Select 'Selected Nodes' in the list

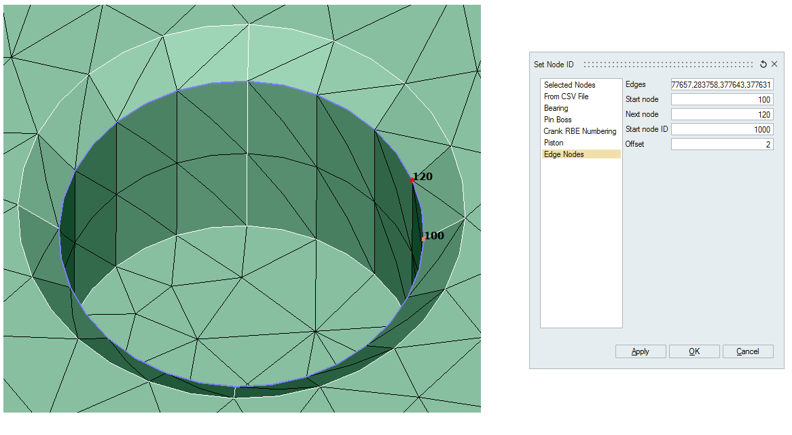(569, 85)
